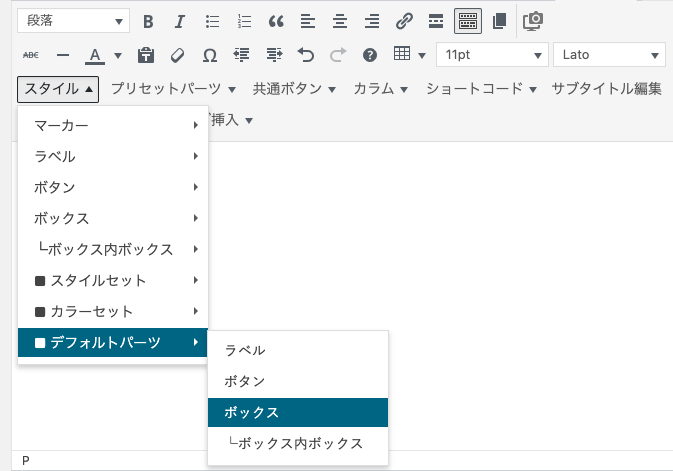The width and height of the screenshot is (673, 471).
Task: Open table dropdown arrow
Action: [x=422, y=55]
